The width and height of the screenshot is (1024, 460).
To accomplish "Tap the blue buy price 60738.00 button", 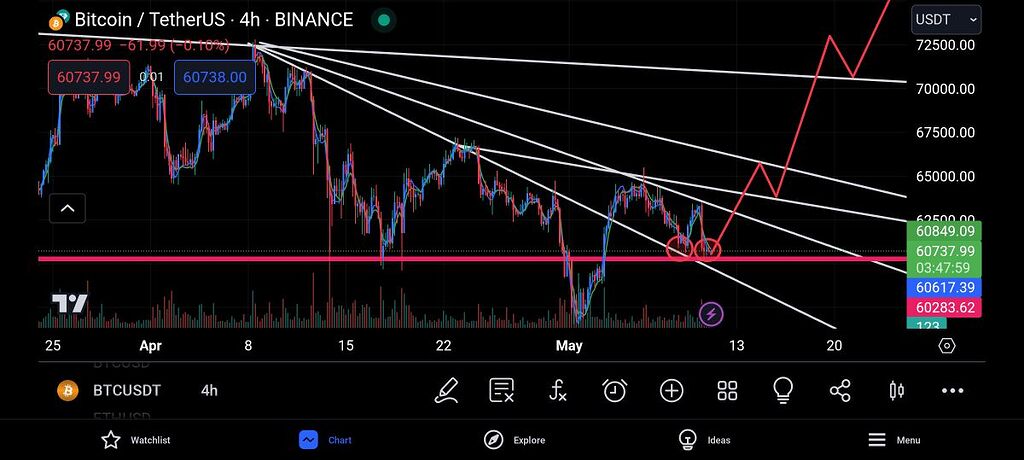I will [214, 77].
